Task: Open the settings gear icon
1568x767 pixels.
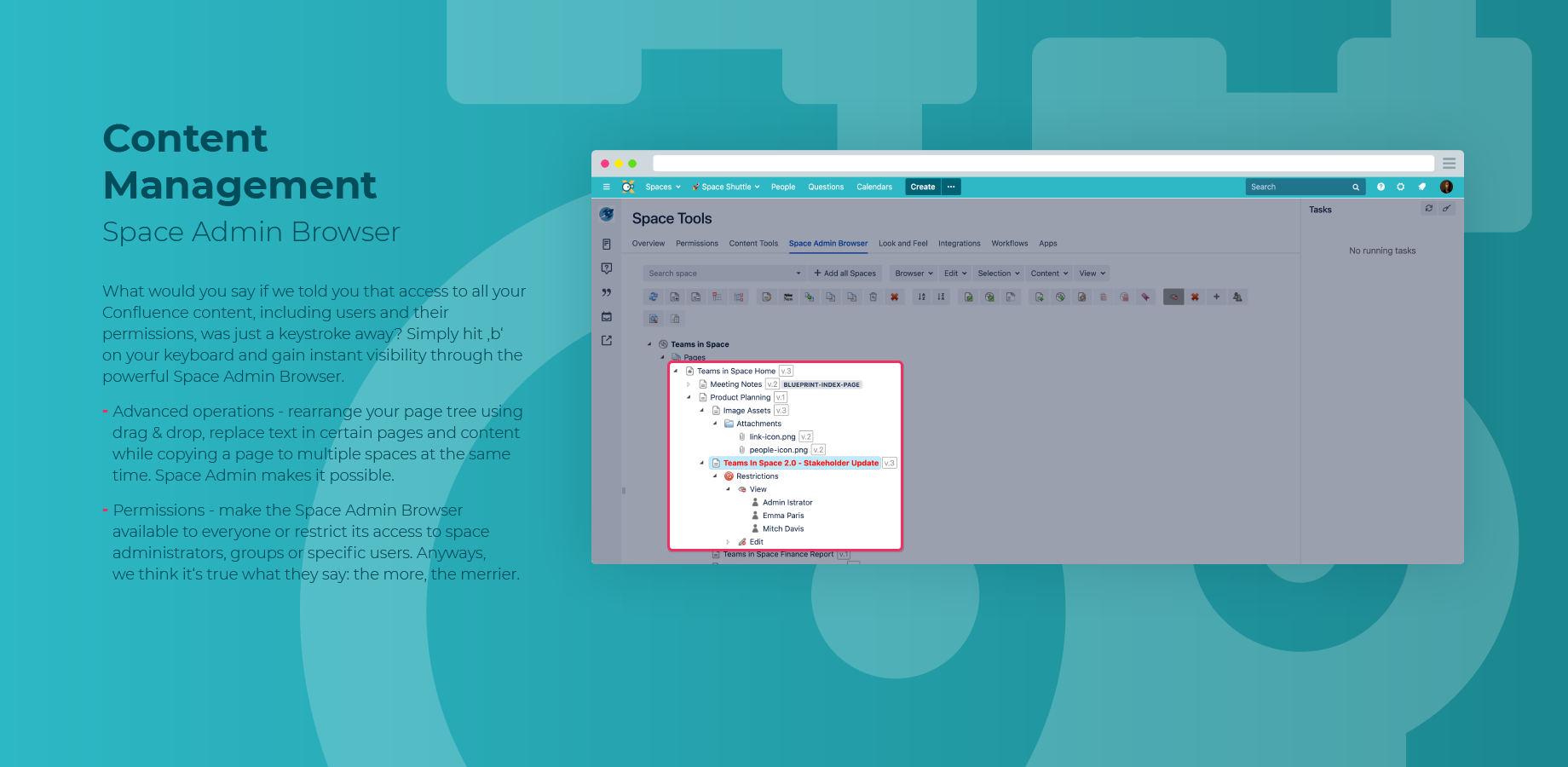Action: 1400,187
